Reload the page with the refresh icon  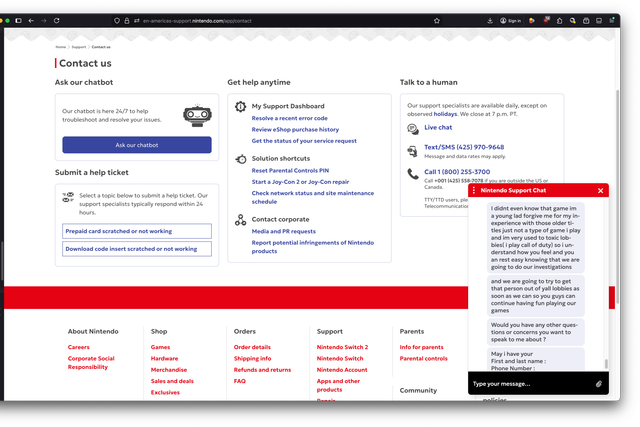57,20
